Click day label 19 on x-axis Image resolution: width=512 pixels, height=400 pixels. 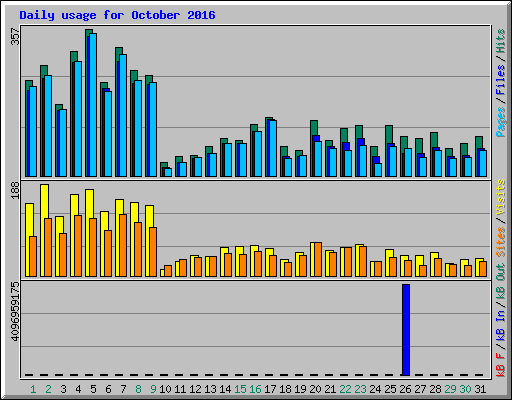pos(300,389)
